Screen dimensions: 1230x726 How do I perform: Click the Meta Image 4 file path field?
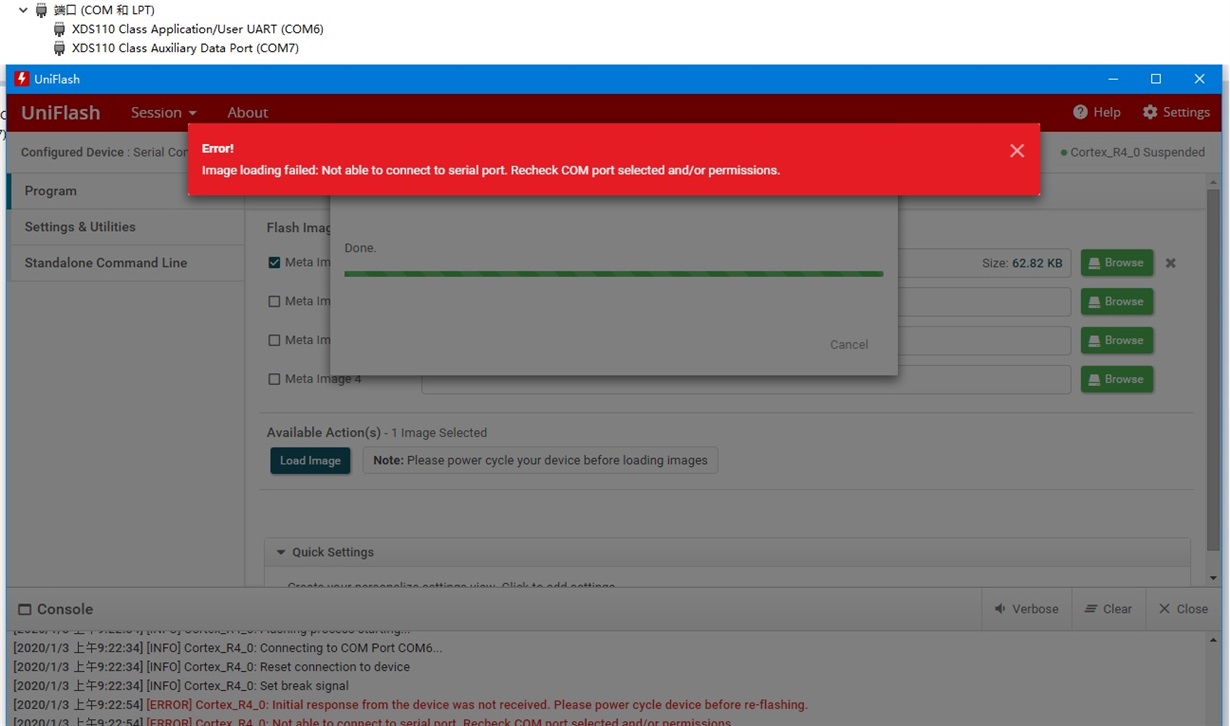coord(746,379)
